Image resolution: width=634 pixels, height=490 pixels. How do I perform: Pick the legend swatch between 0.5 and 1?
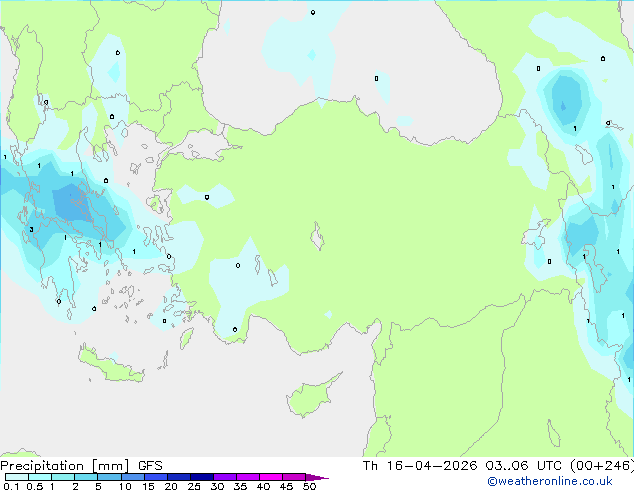click(40, 477)
